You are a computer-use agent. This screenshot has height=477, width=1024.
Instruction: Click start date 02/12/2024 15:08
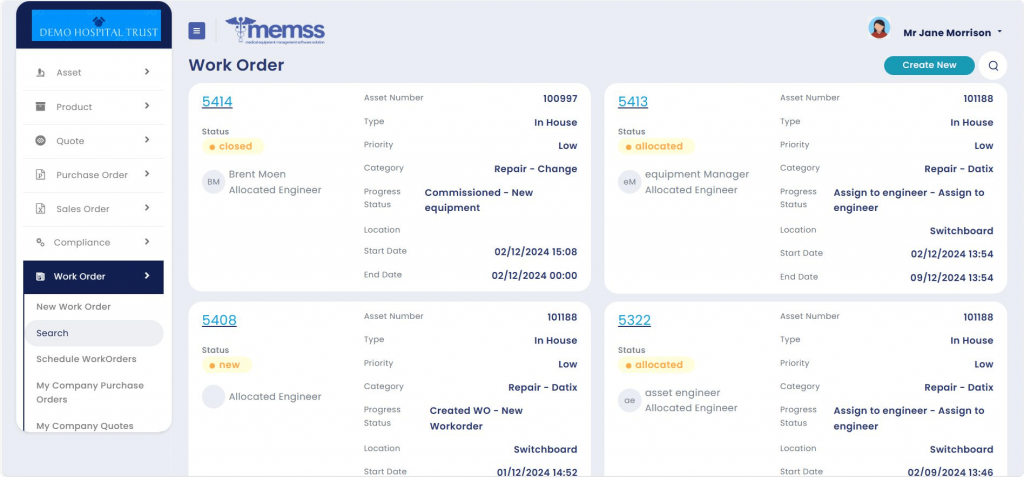pyautogui.click(x=536, y=252)
